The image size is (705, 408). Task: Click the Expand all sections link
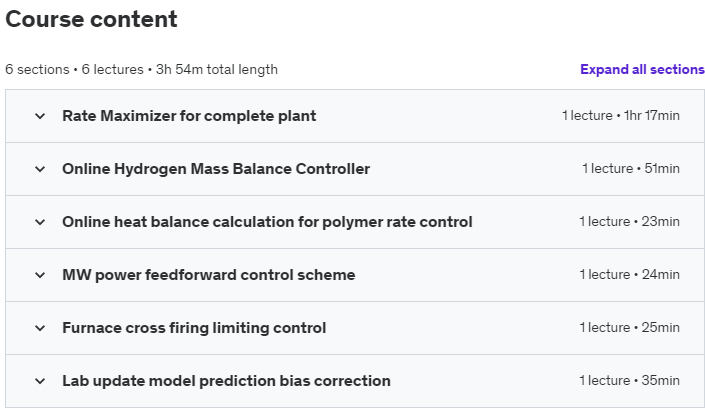(x=642, y=69)
